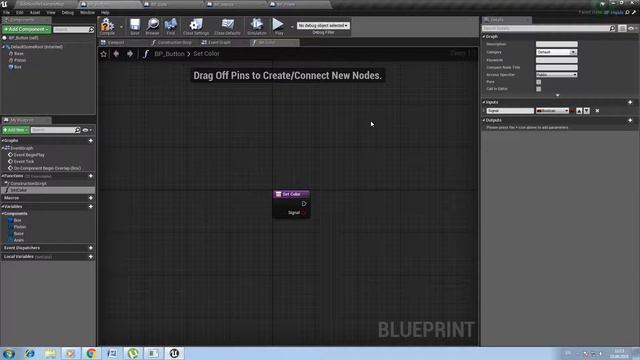The image size is (640, 360).
Task: Move Signal input up with arrow
Action: 579,111
